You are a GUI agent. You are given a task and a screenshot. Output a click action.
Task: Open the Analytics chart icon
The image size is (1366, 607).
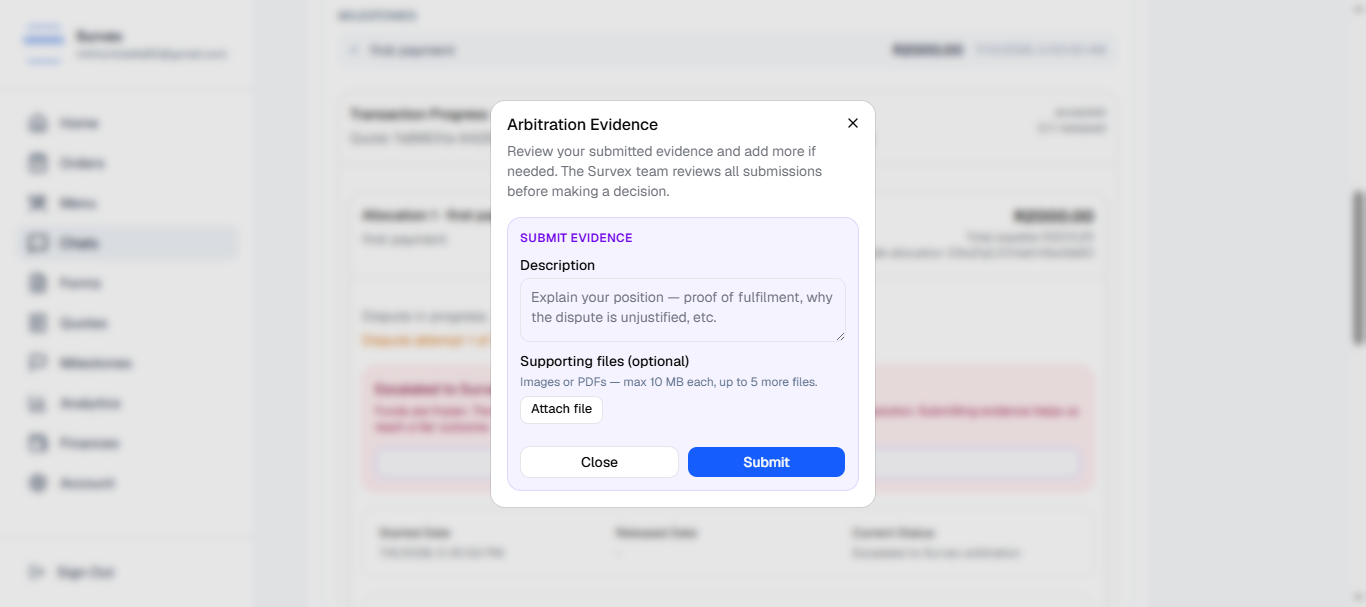(x=38, y=403)
